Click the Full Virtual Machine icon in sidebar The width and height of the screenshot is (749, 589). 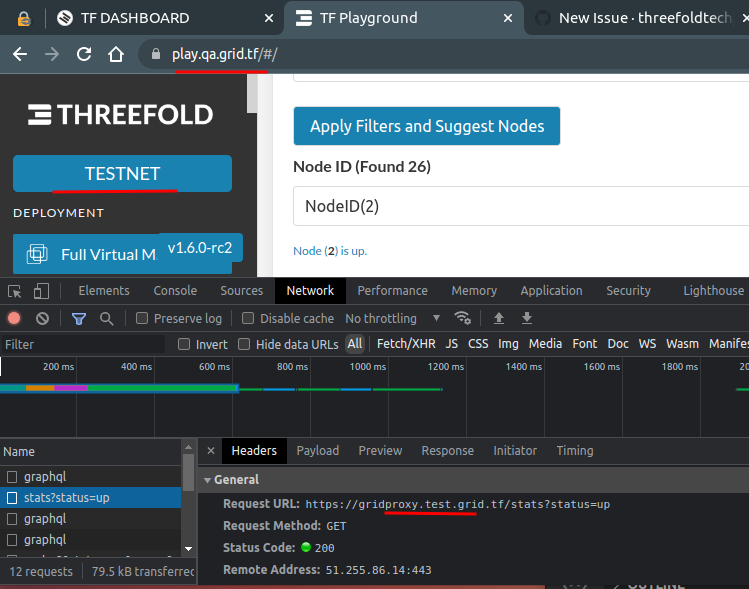(37, 254)
